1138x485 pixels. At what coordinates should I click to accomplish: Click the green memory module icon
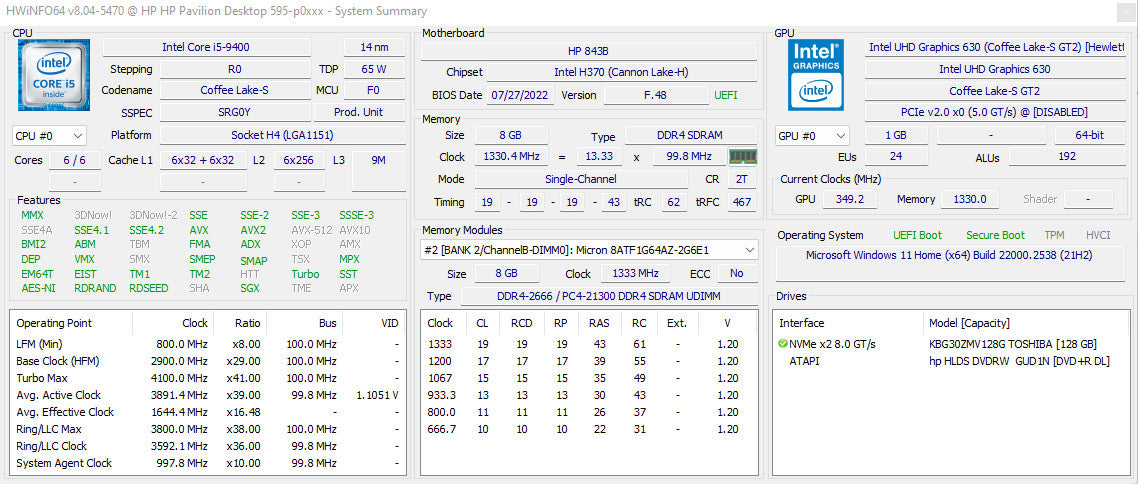742,156
